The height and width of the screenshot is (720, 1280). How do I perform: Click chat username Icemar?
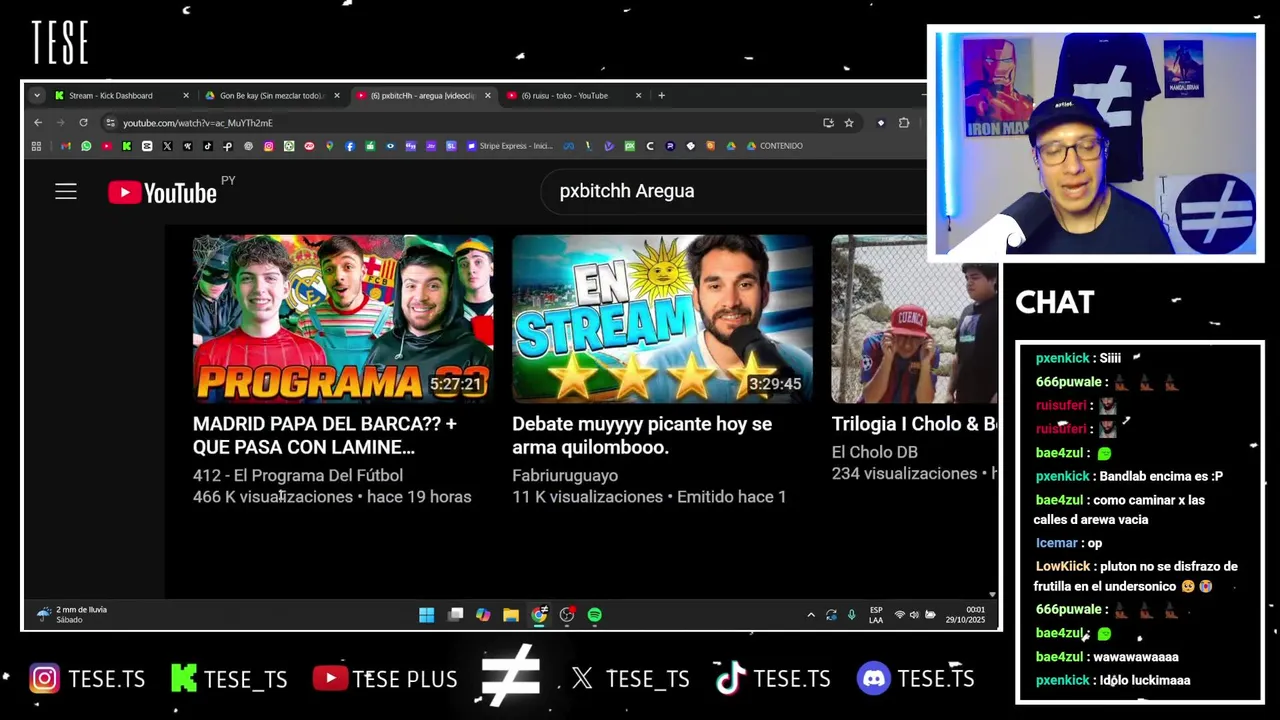(x=1057, y=543)
